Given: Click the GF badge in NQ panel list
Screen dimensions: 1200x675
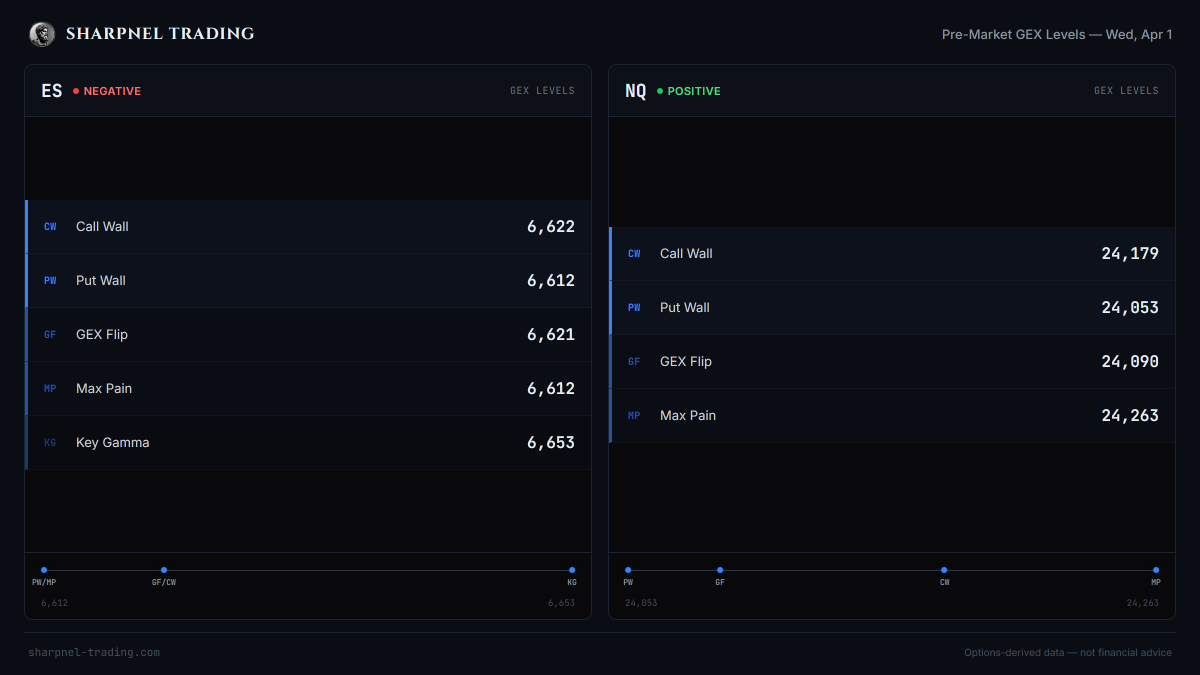Looking at the screenshot, I should click(634, 362).
